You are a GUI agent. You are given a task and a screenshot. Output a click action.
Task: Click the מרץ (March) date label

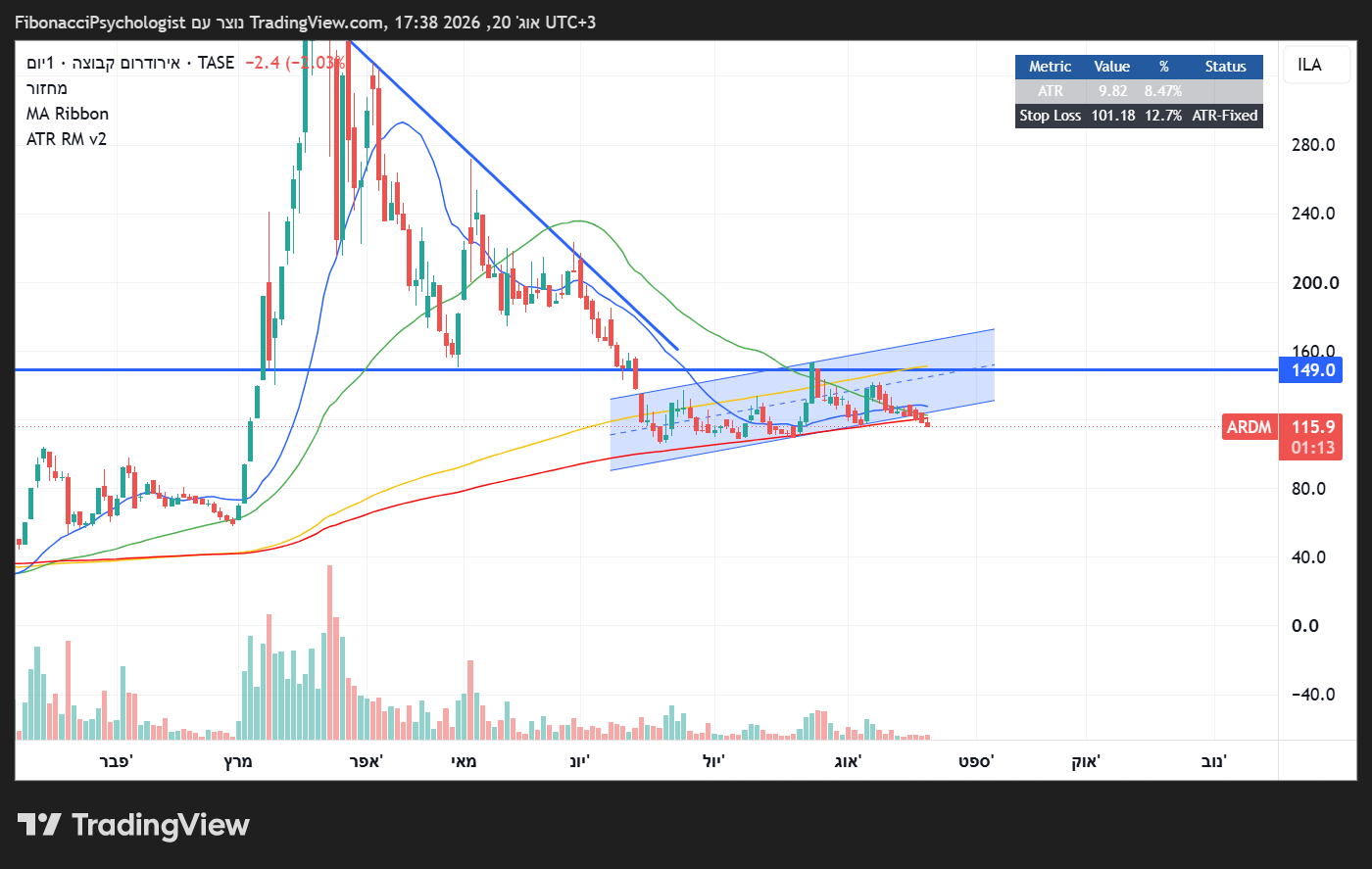(x=238, y=761)
